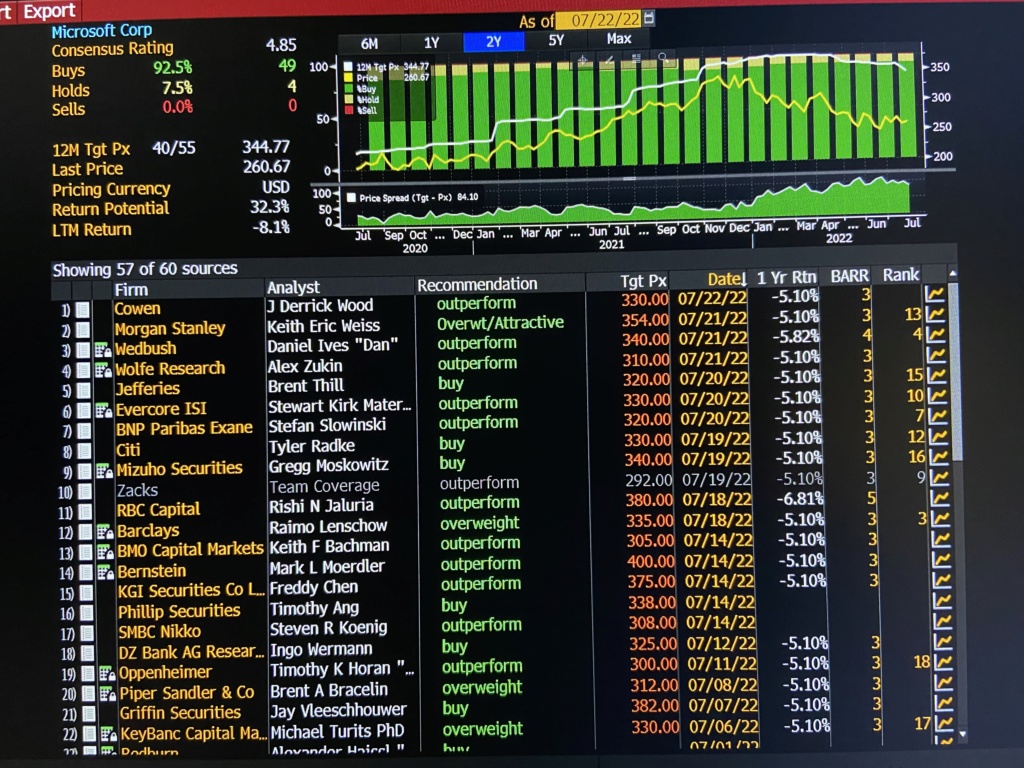Open the KGI Securities firm link
The width and height of the screenshot is (1024, 768).
click(x=191, y=590)
